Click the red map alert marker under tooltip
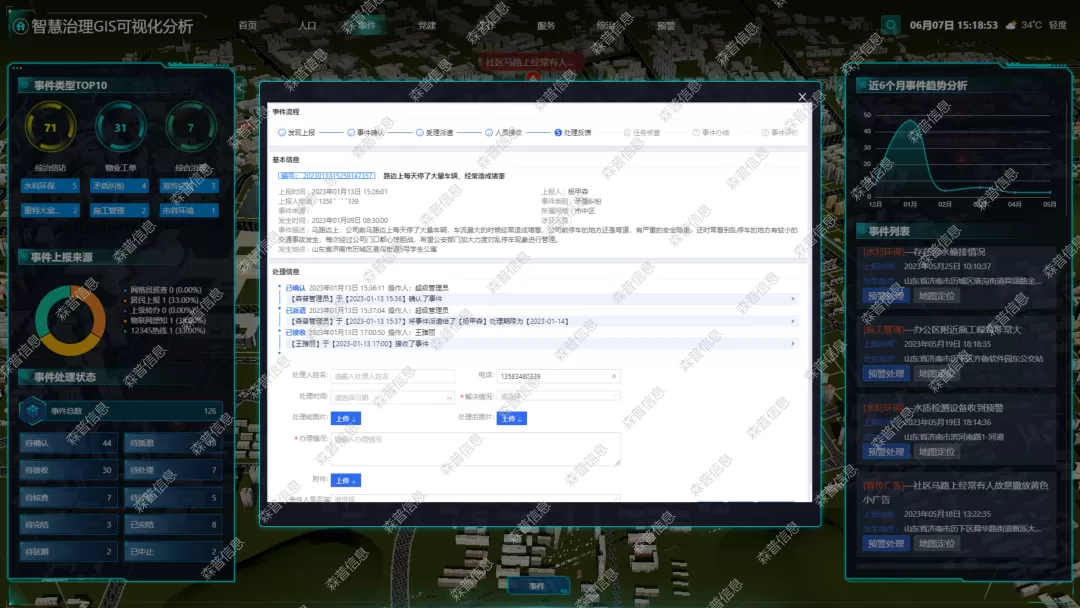Screen dimensions: 1080x608 click(532, 78)
